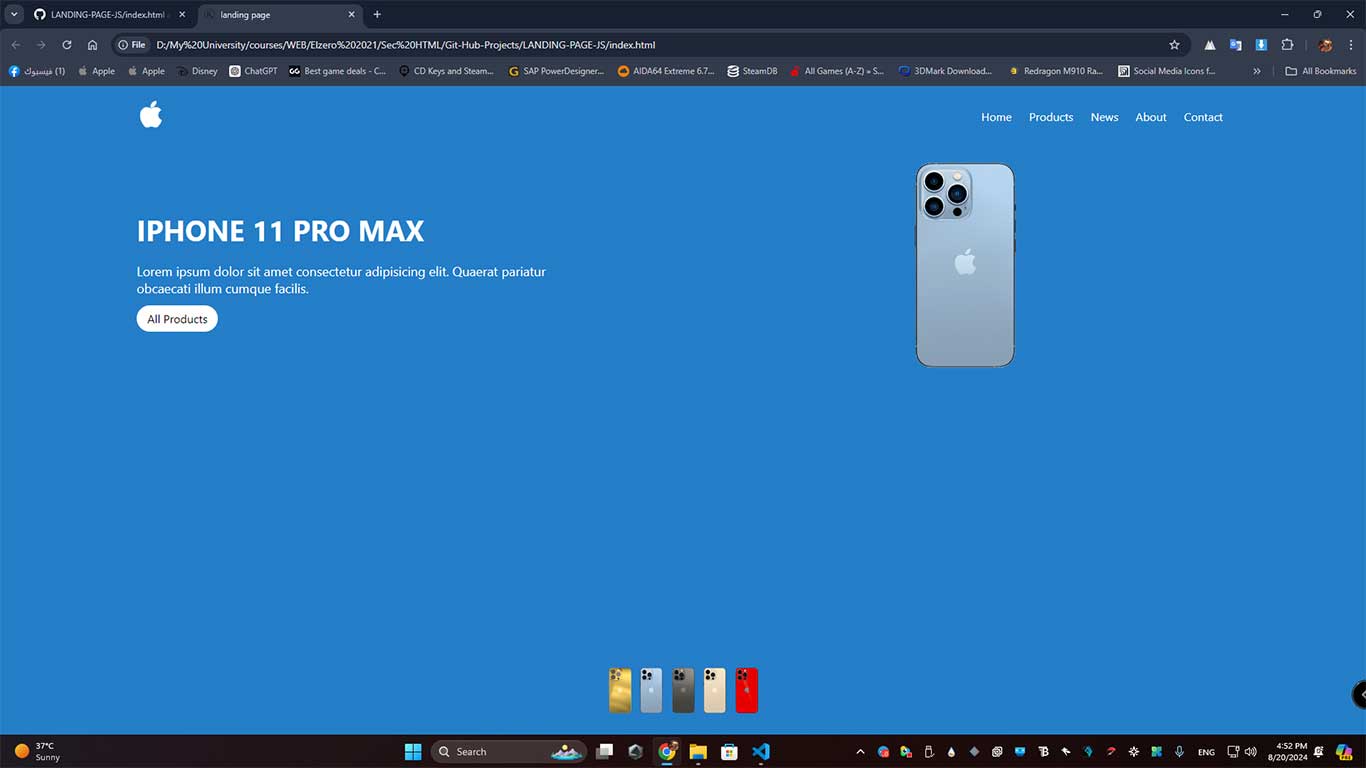Open the Best game deals bookmark
Viewport: 1366px width, 768px height.
337,71
